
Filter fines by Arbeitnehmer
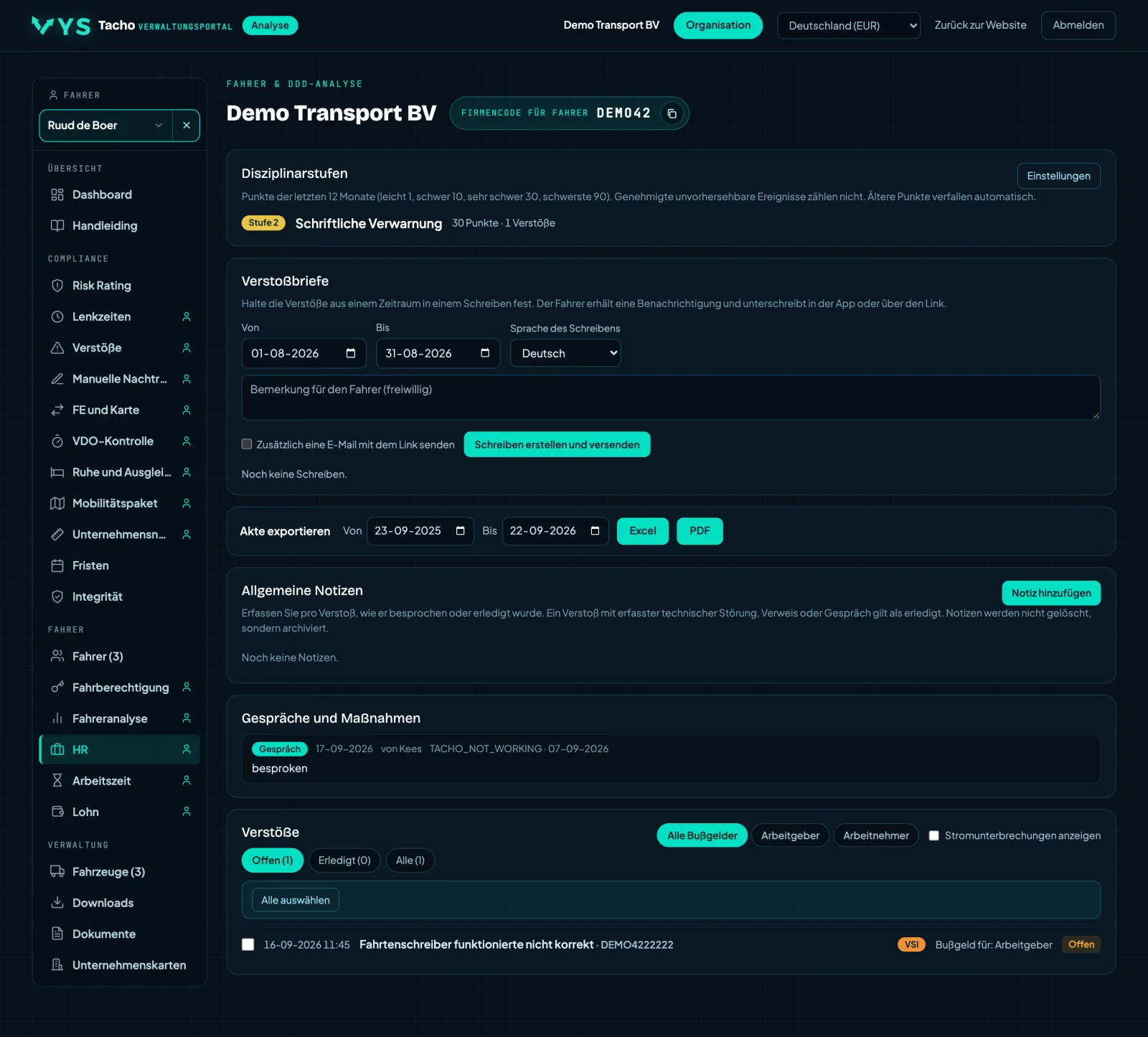[876, 835]
